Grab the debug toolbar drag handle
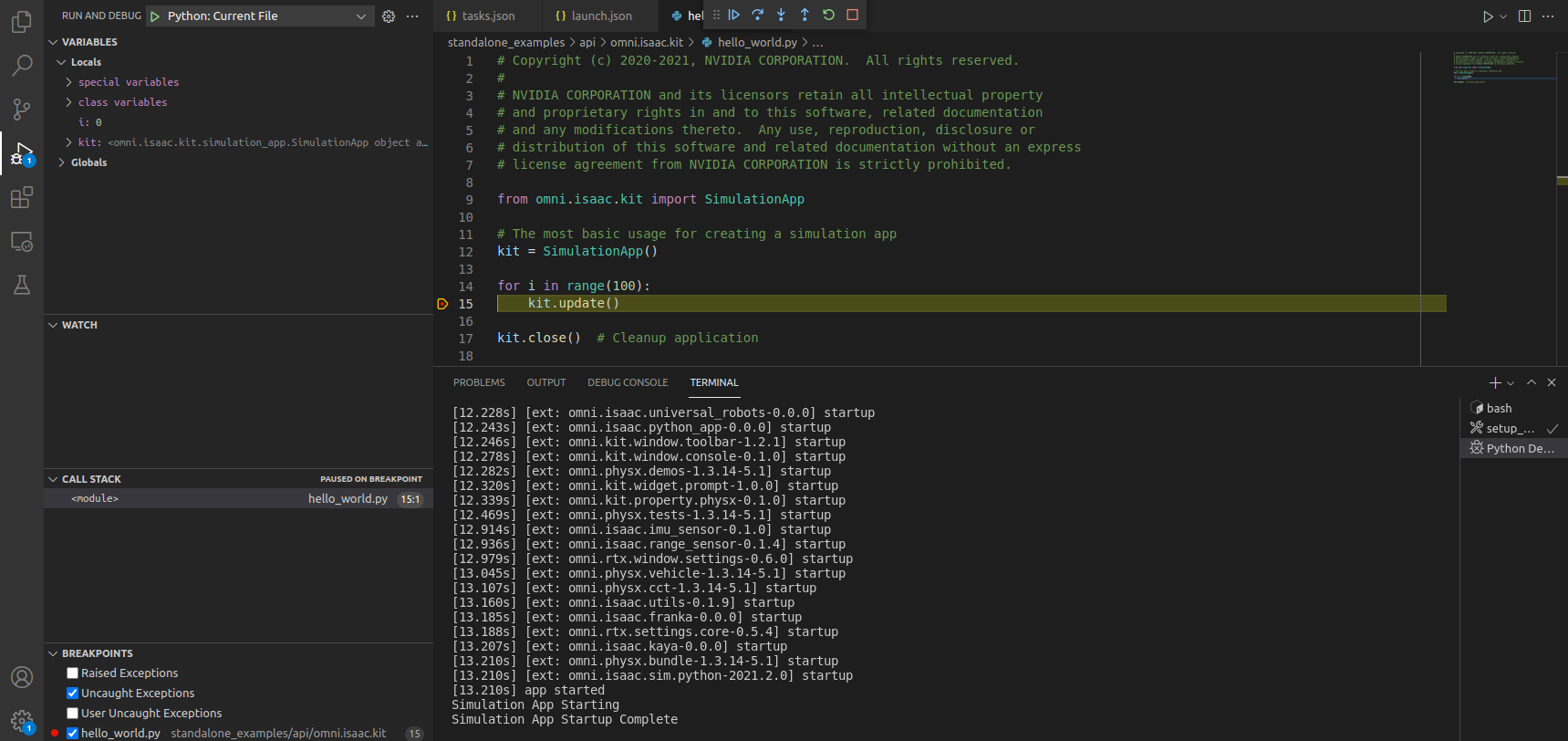The image size is (1568, 741). click(x=716, y=15)
